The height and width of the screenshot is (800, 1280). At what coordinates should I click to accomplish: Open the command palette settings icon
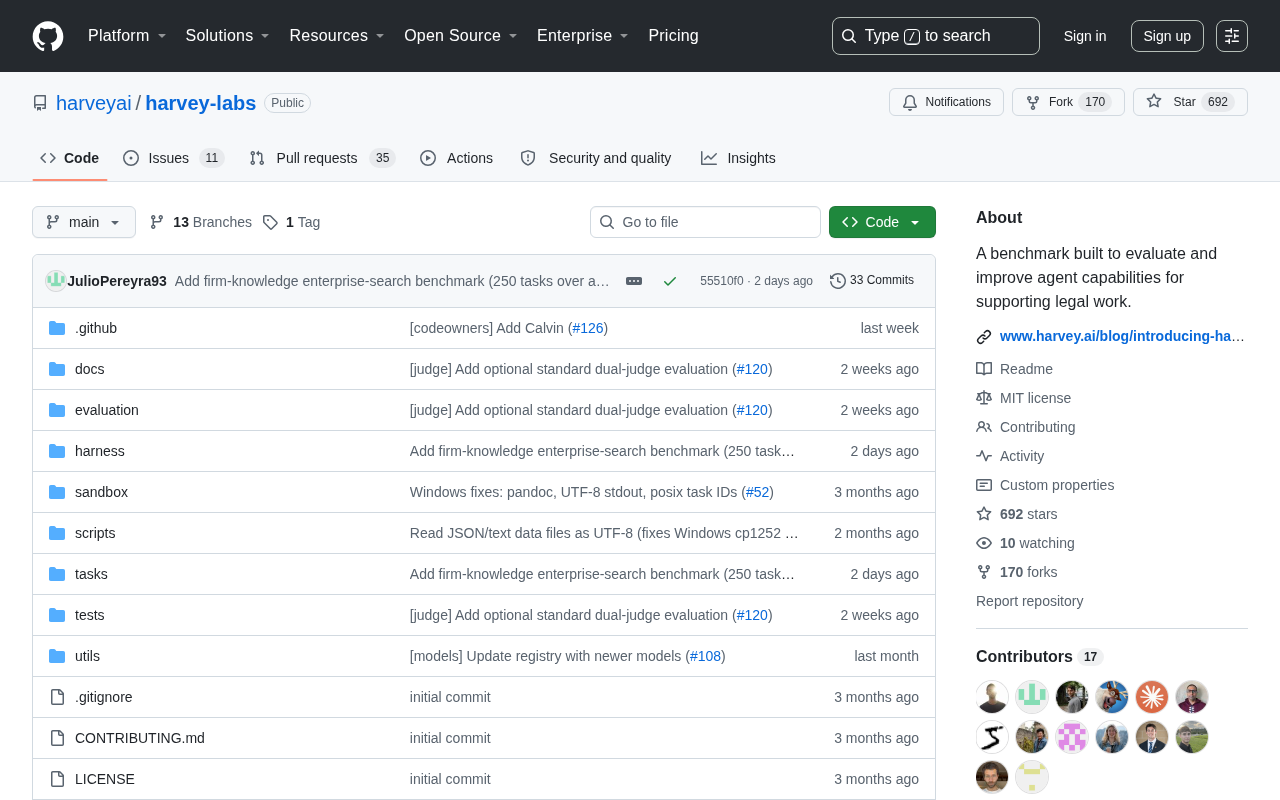point(1232,36)
